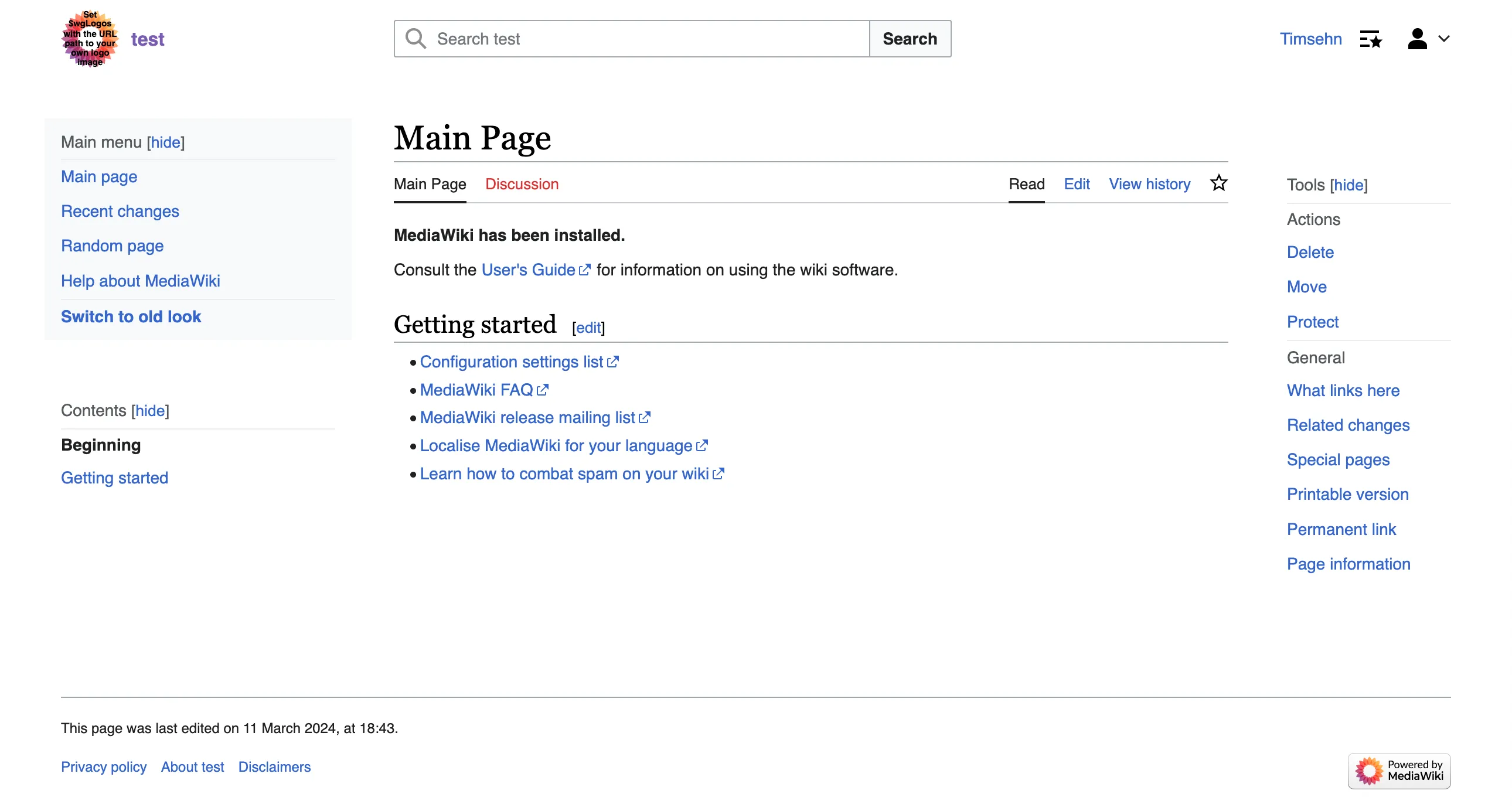The width and height of the screenshot is (1512, 811).
Task: Click external link icon after MediaWiki FAQ
Action: [542, 390]
